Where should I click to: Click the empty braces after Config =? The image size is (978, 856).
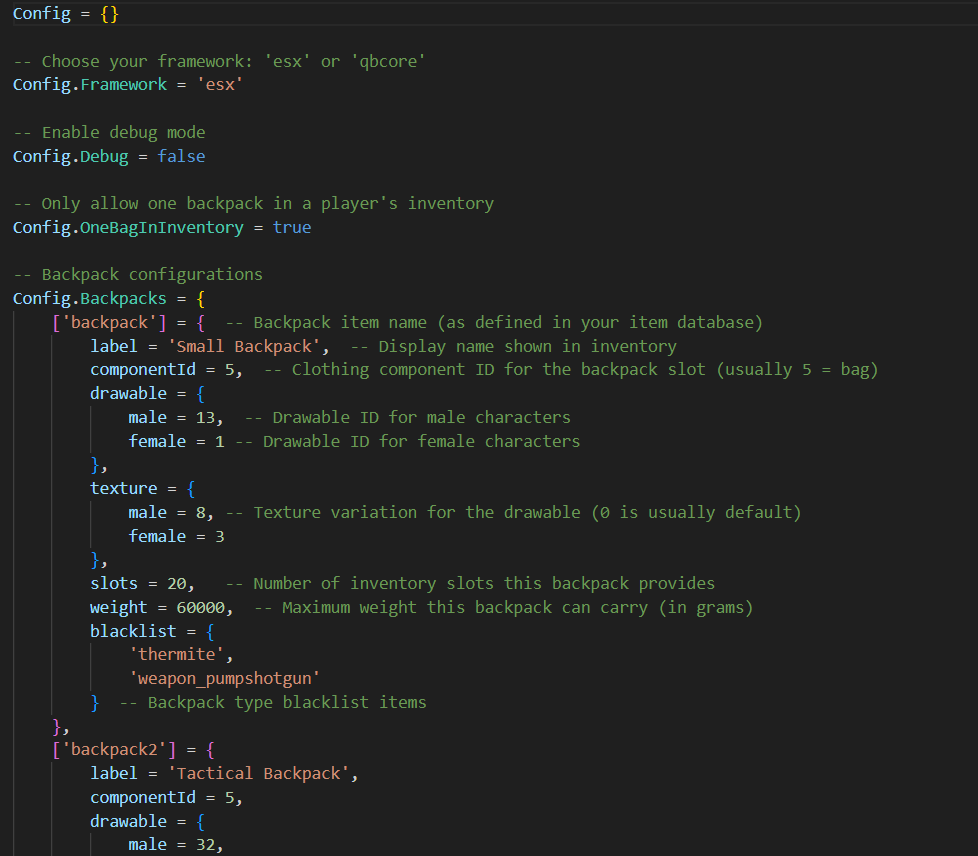click(x=110, y=14)
